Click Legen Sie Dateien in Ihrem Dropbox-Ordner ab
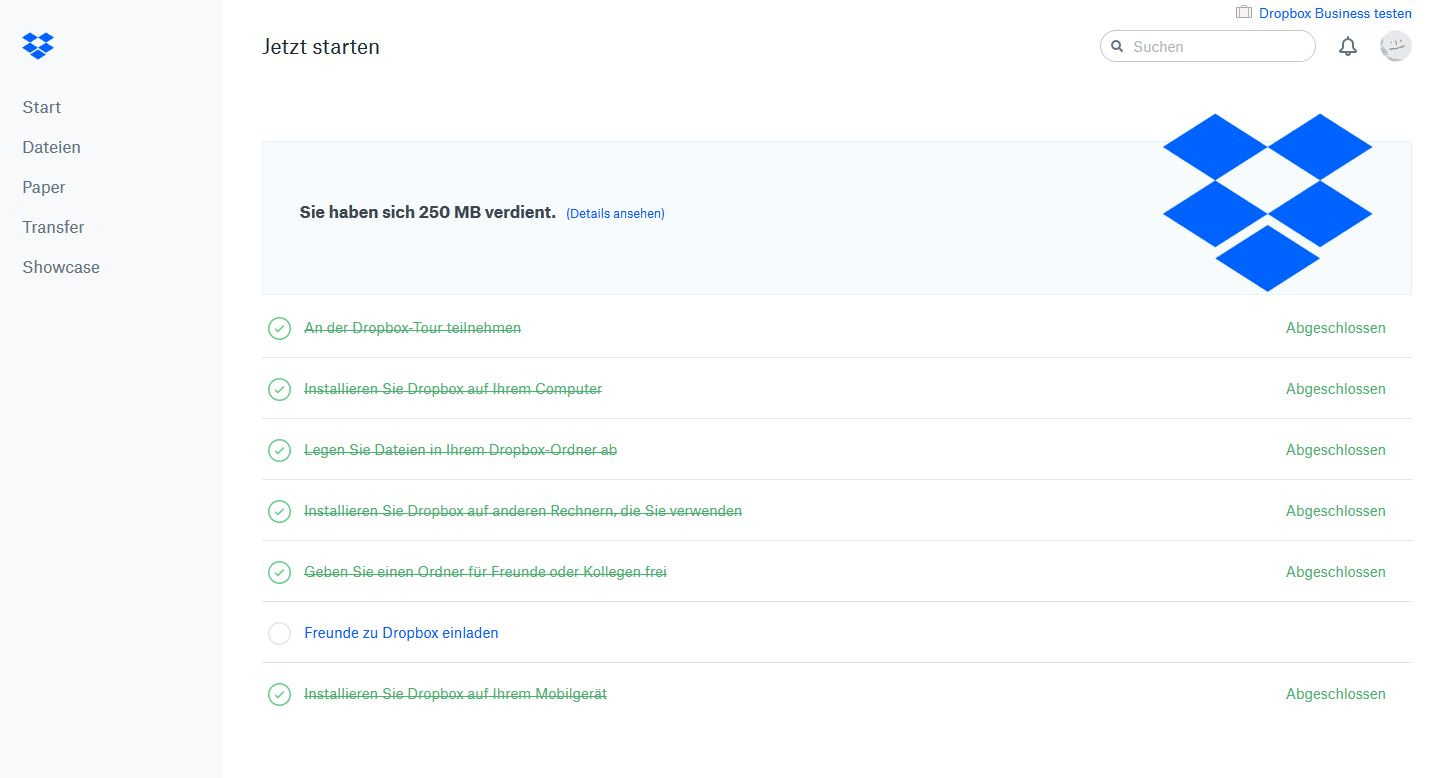The height and width of the screenshot is (778, 1436). tap(460, 450)
